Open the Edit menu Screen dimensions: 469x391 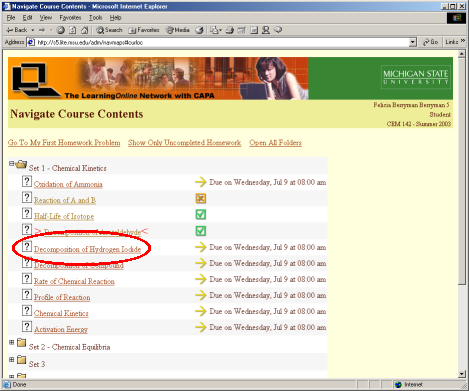[27, 18]
